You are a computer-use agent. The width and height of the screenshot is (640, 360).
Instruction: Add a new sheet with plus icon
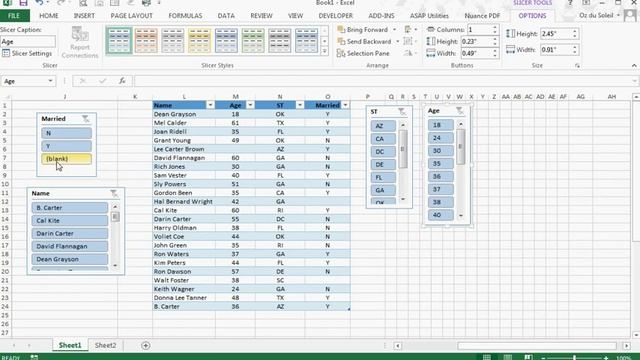pos(145,345)
